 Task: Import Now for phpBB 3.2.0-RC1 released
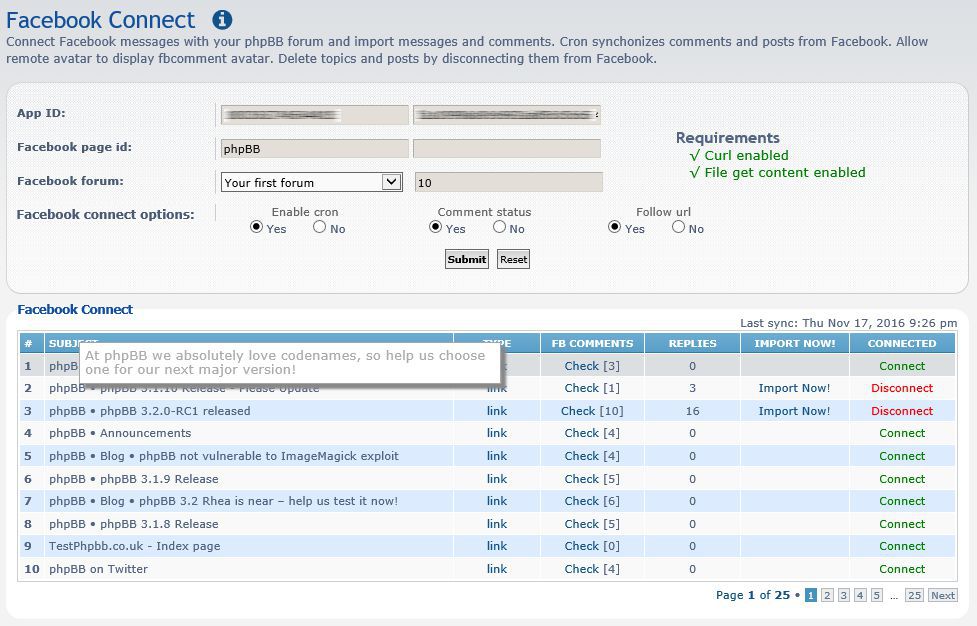(794, 411)
